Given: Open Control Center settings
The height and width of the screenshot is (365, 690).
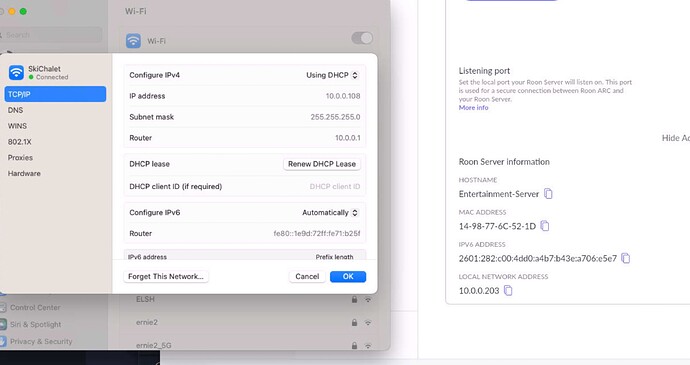Looking at the screenshot, I should tap(35, 307).
